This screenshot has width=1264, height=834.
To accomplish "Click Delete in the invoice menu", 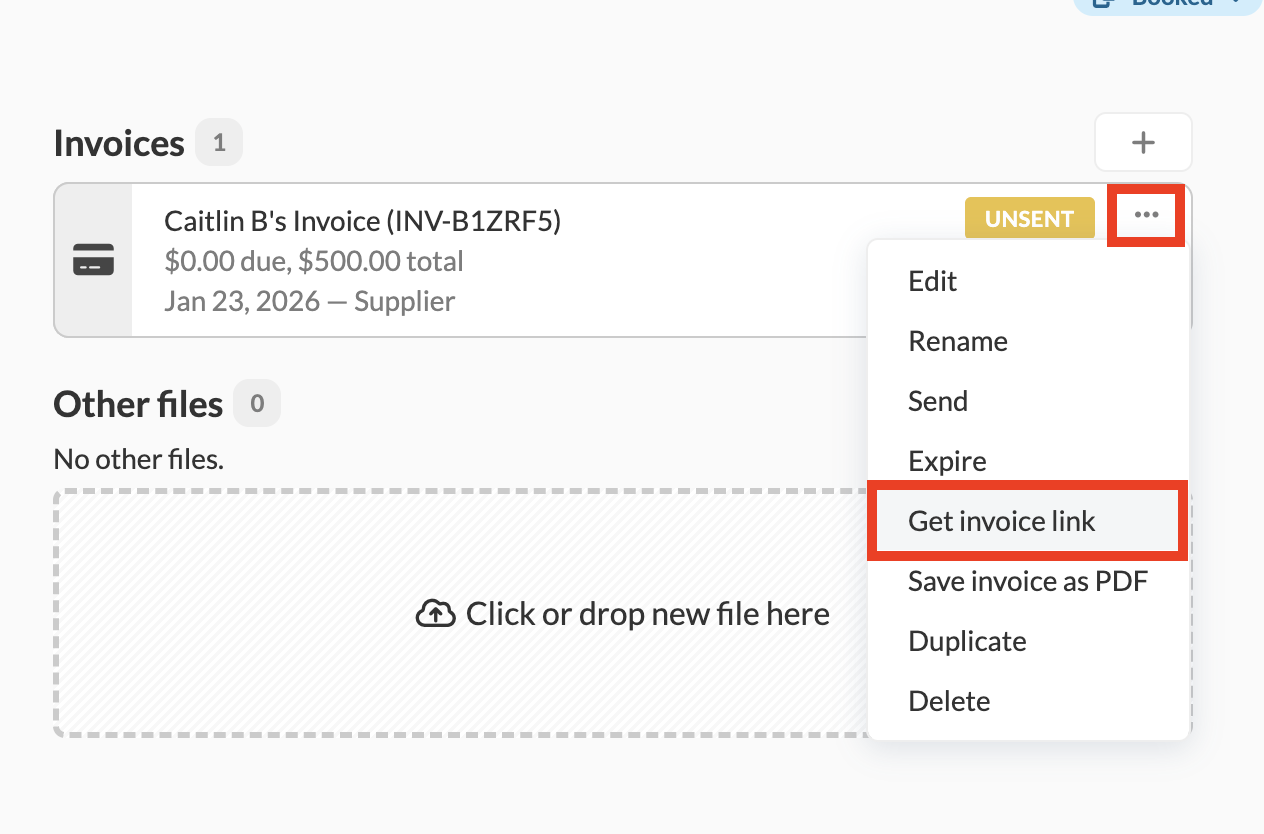I will point(948,701).
